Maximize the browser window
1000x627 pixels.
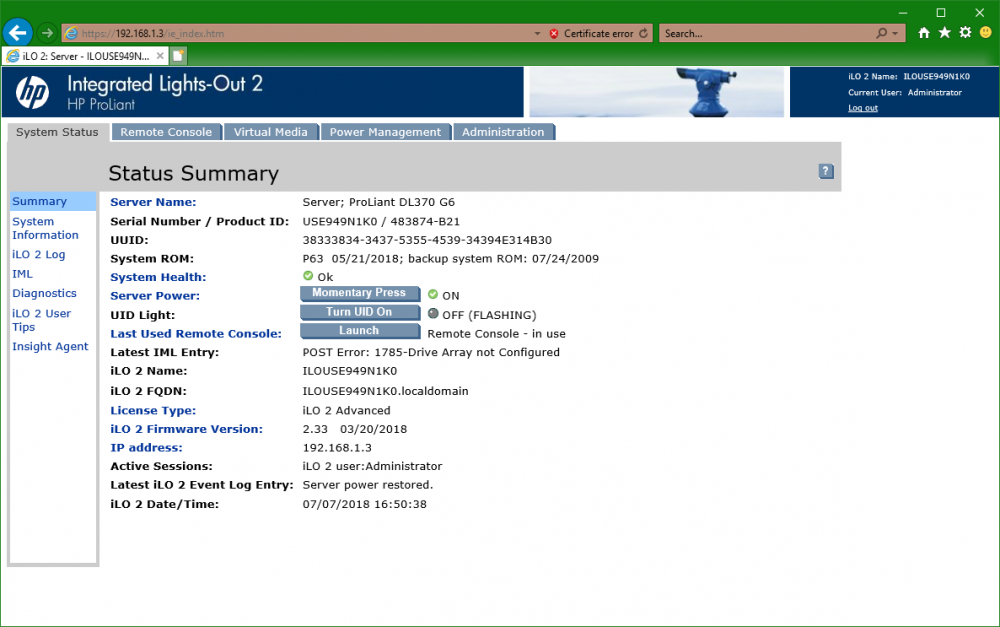tap(941, 12)
